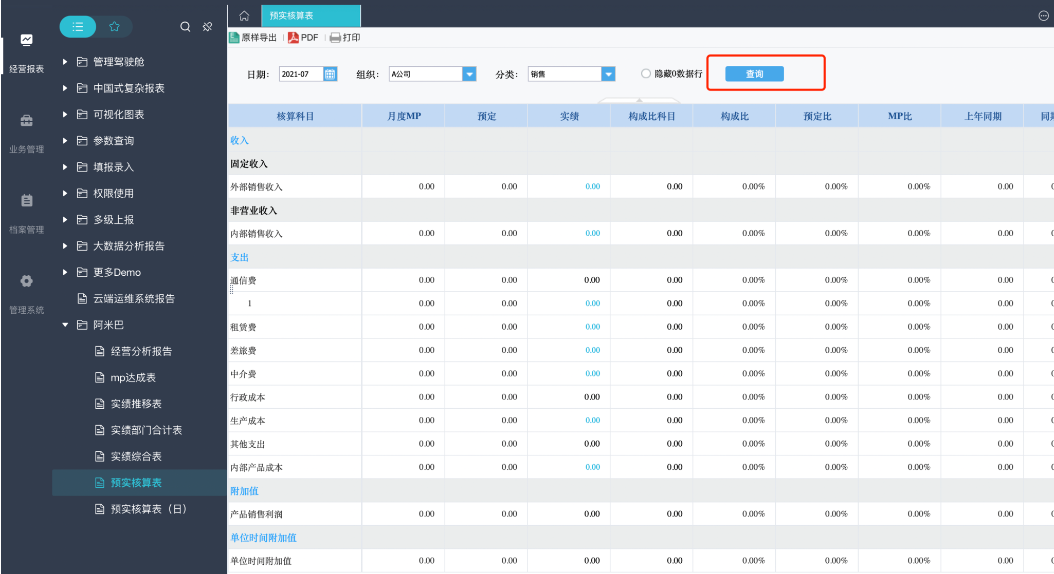The height and width of the screenshot is (574, 1054).
Task: Open the search icon in sidebar
Action: (186, 27)
